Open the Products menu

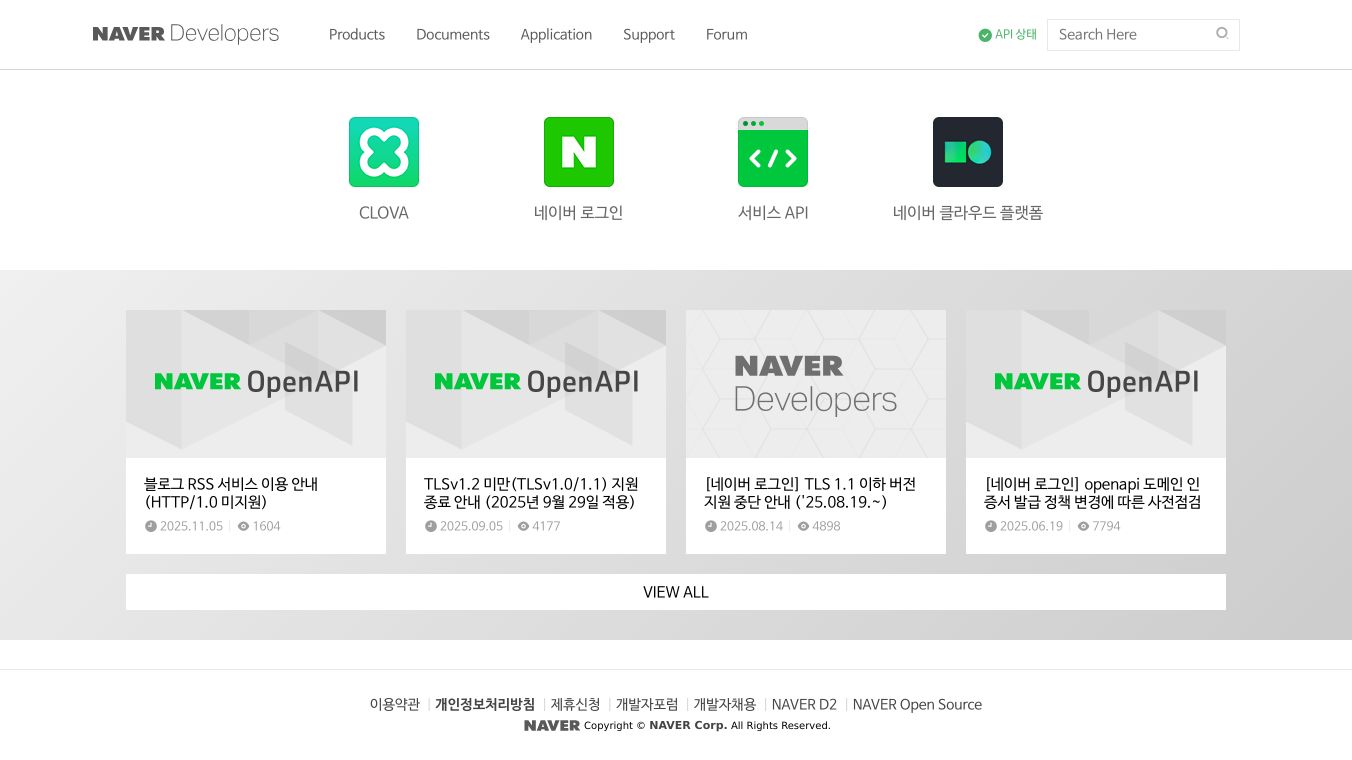357,34
